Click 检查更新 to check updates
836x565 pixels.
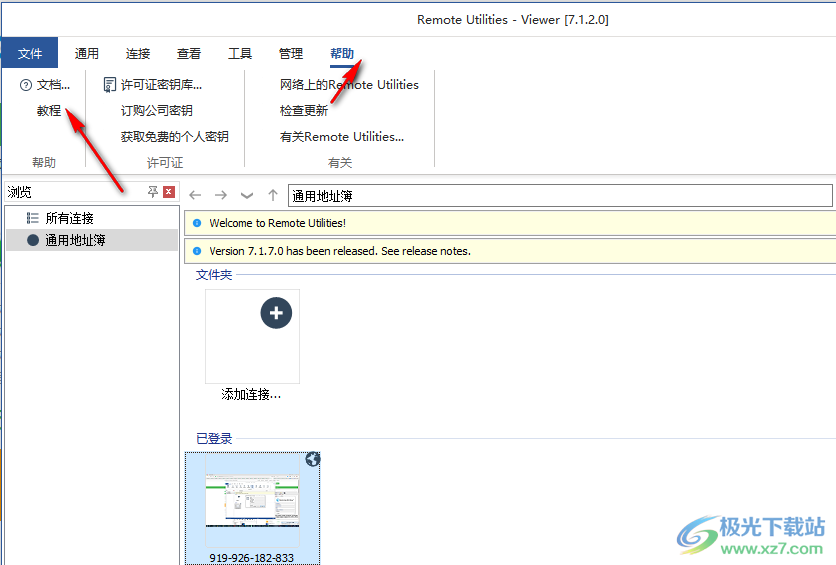coord(303,111)
